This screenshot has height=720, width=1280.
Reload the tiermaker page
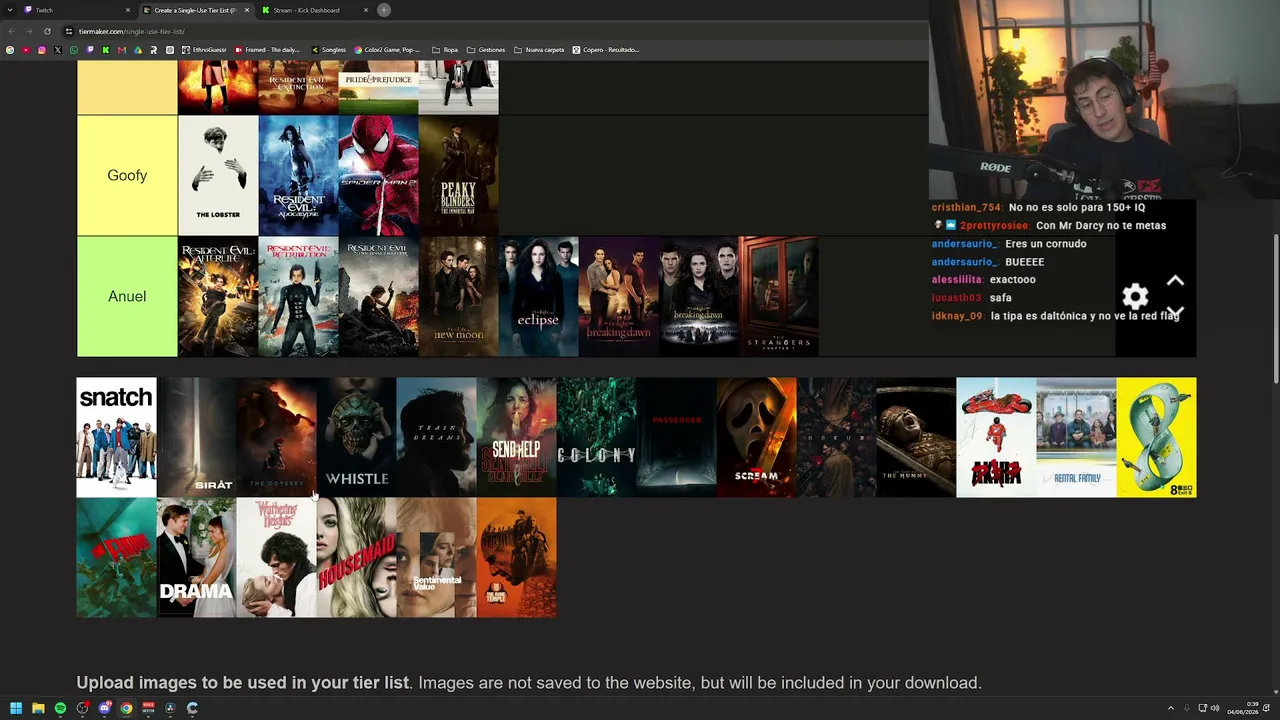(47, 31)
